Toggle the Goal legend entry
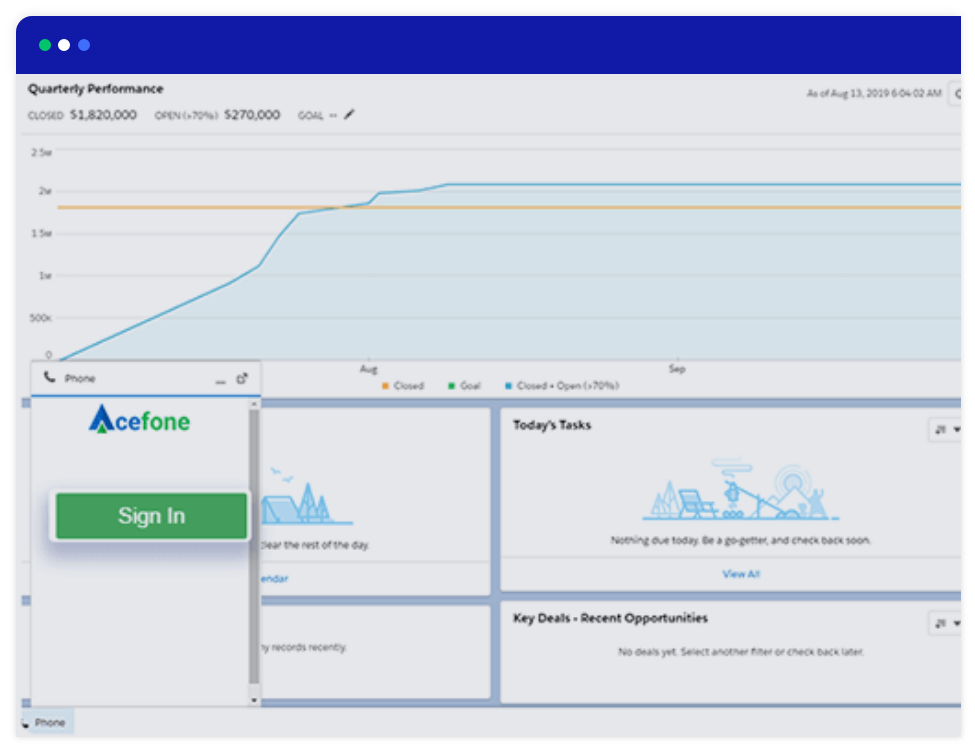The width and height of the screenshot is (975, 746). click(464, 385)
